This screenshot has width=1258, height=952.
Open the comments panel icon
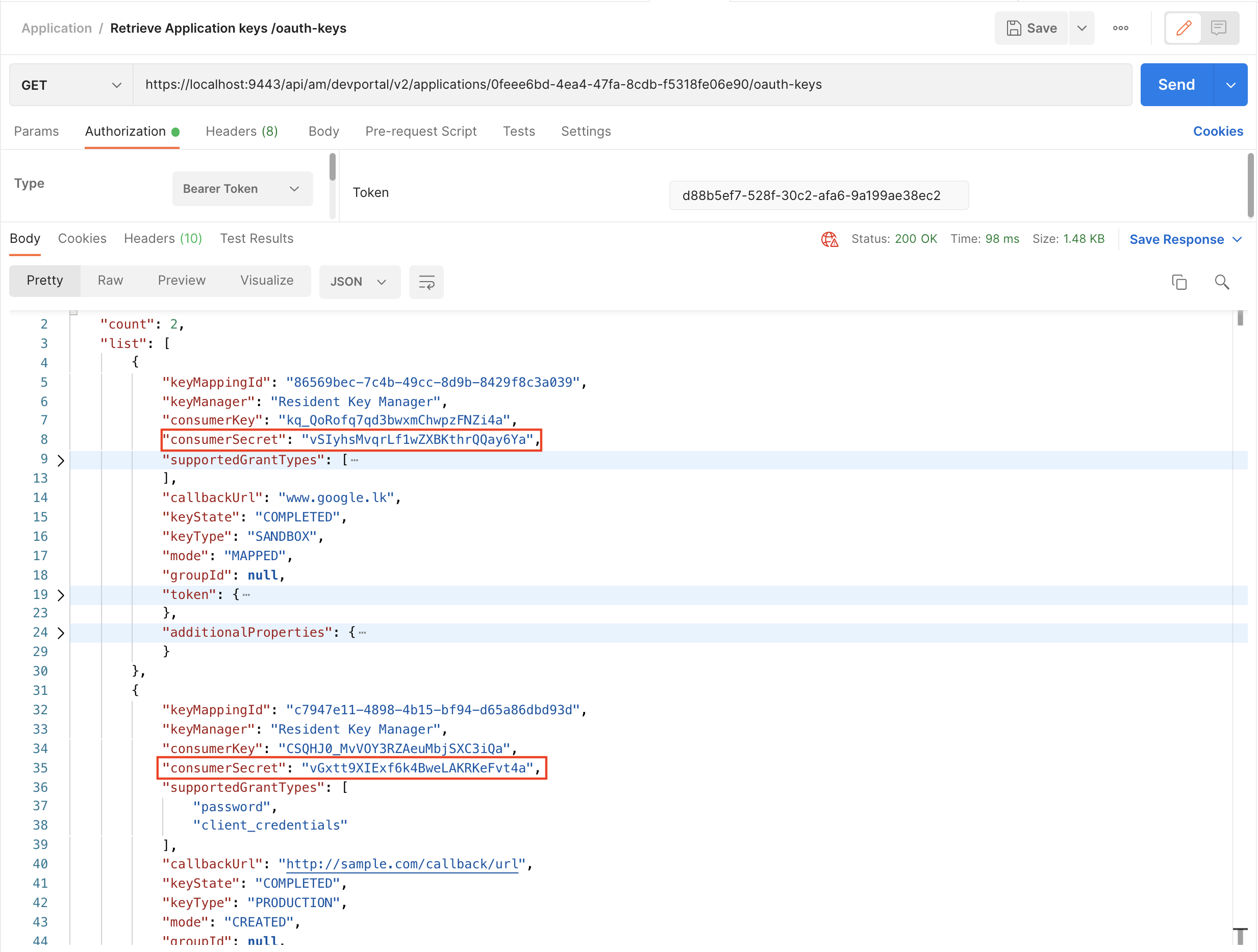(x=1219, y=28)
